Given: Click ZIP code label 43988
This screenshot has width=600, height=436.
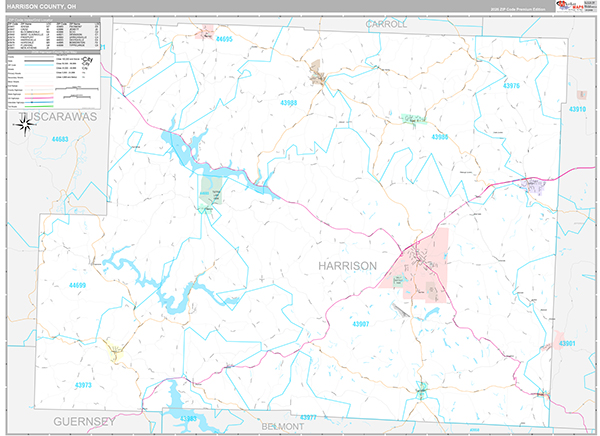Looking at the screenshot, I should click(x=289, y=103).
